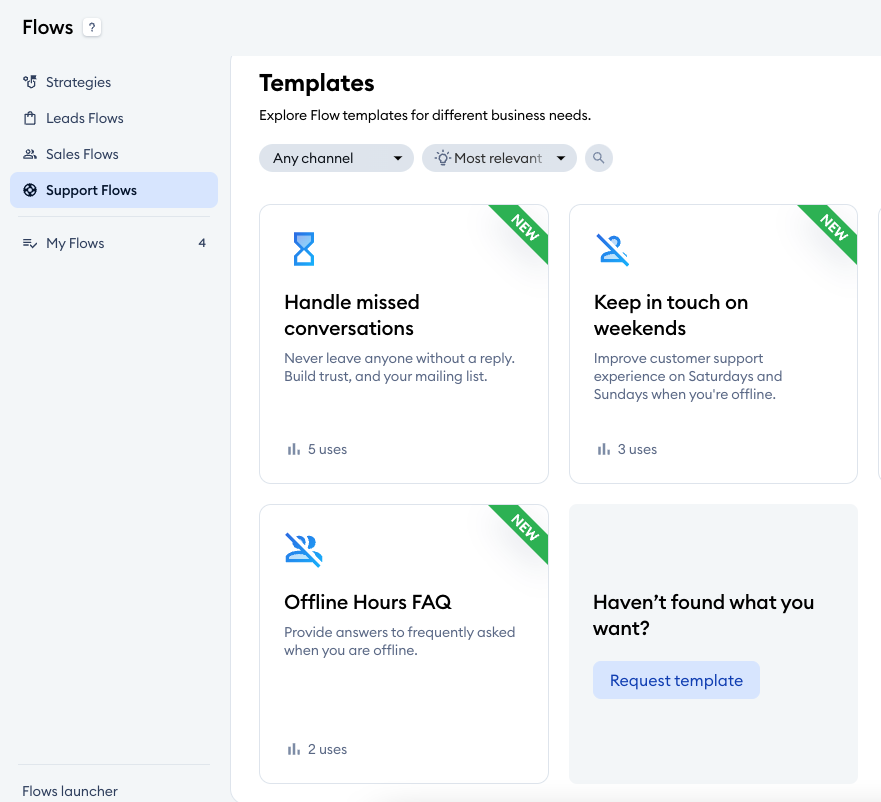Open the Flows launcher link
This screenshot has height=802, width=881.
click(x=69, y=790)
